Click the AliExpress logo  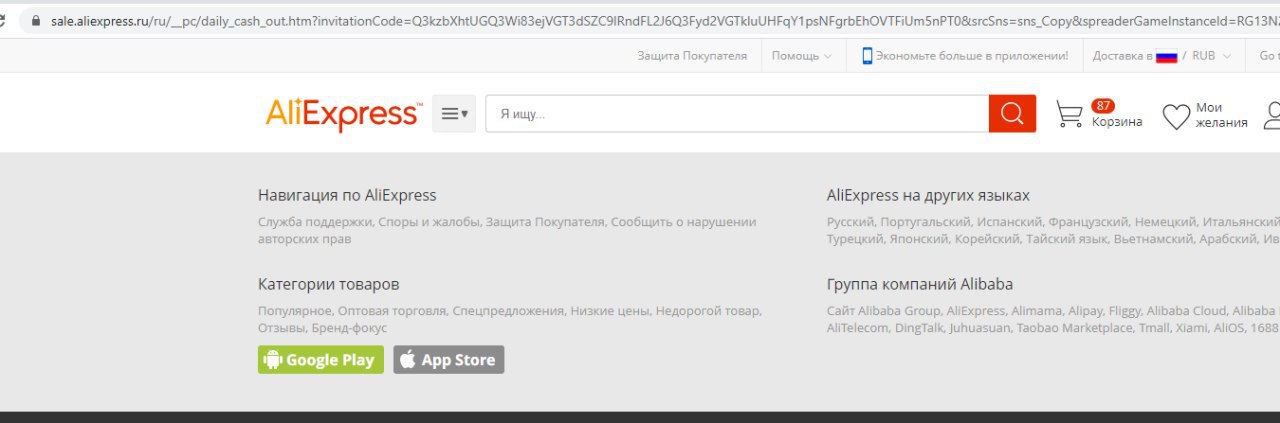pos(343,114)
